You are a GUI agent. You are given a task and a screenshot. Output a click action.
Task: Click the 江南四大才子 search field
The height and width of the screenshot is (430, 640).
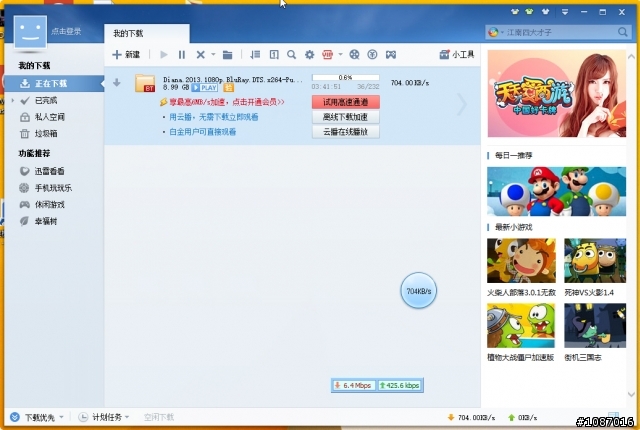click(559, 32)
